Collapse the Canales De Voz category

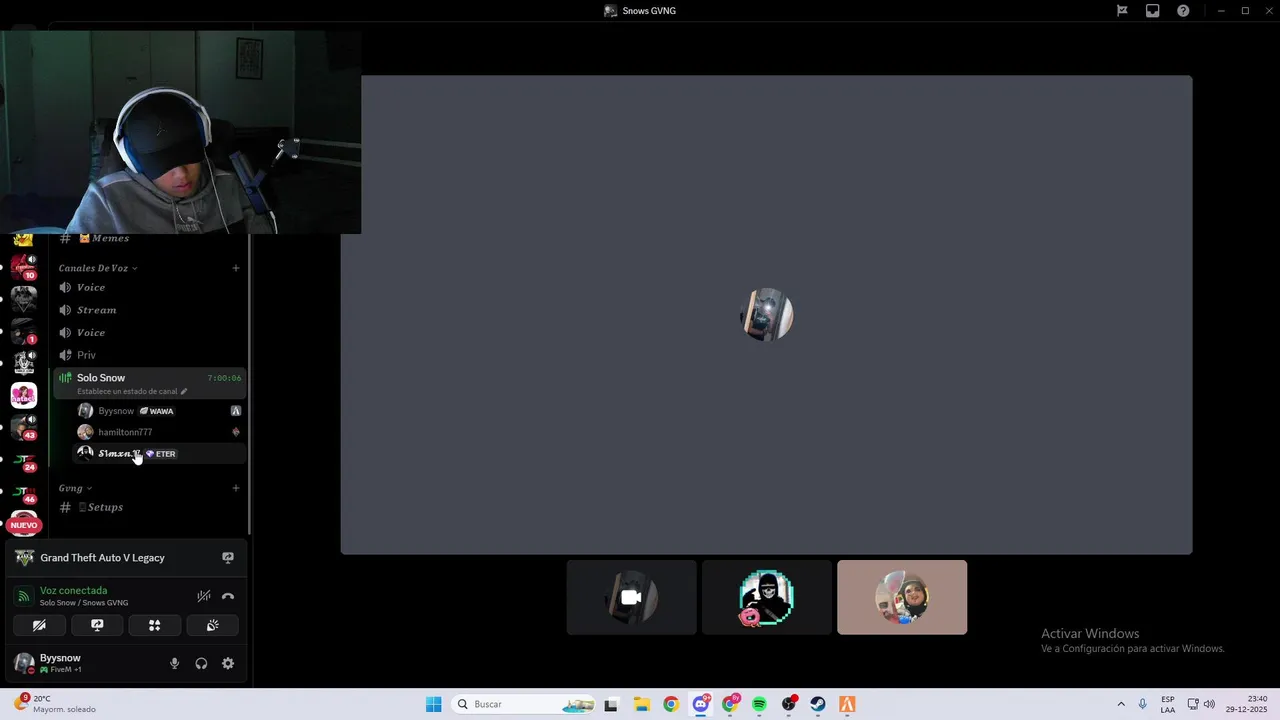click(x=98, y=268)
